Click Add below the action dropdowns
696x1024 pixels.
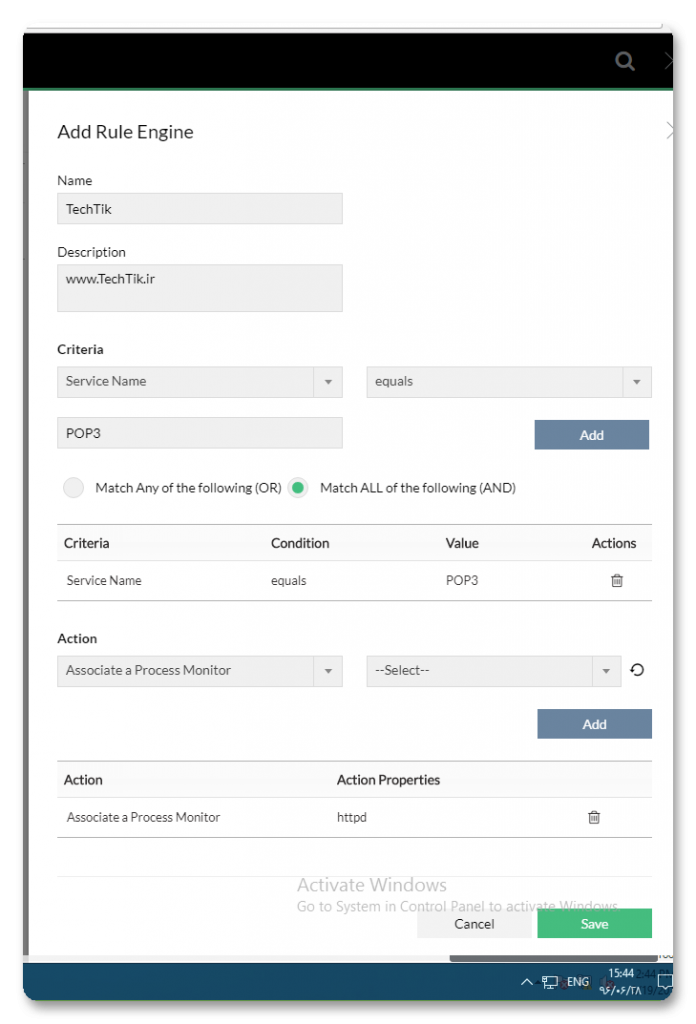594,723
